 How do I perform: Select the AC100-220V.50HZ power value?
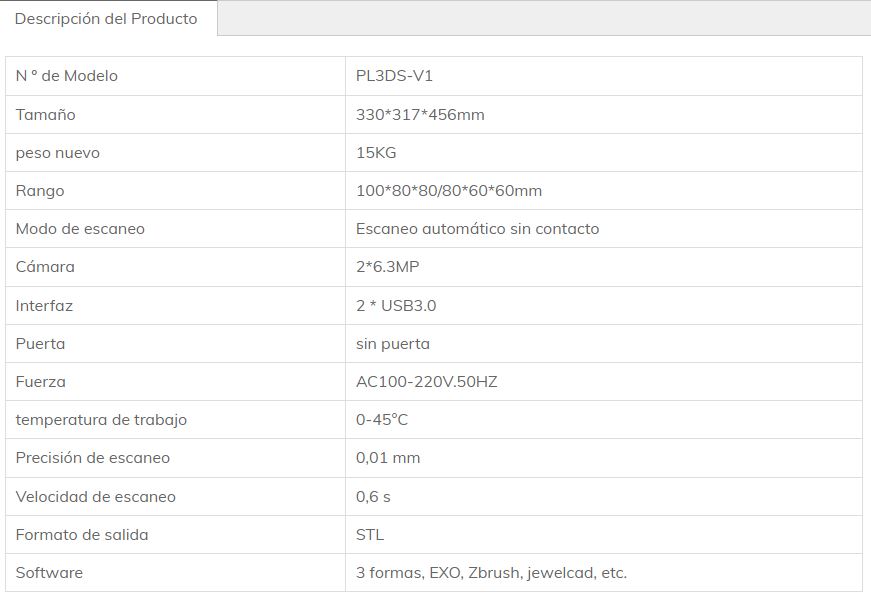coord(426,382)
